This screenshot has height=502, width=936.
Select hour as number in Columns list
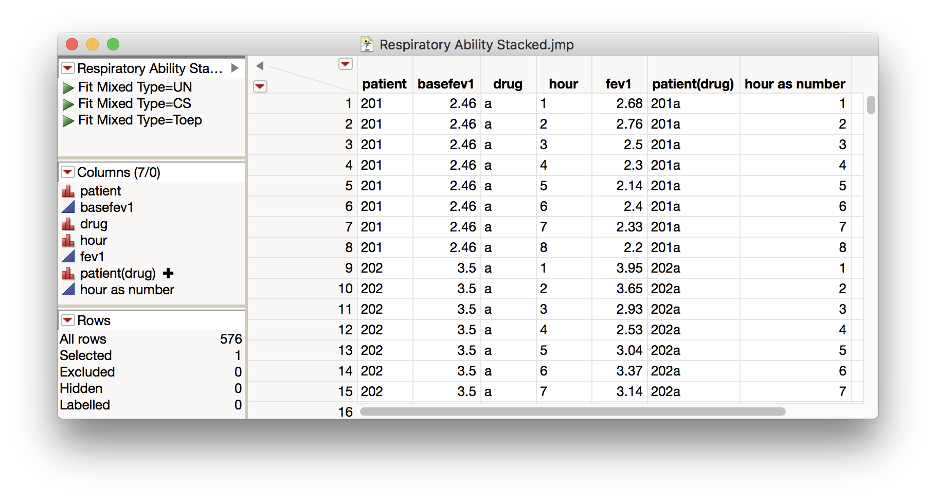click(x=127, y=290)
